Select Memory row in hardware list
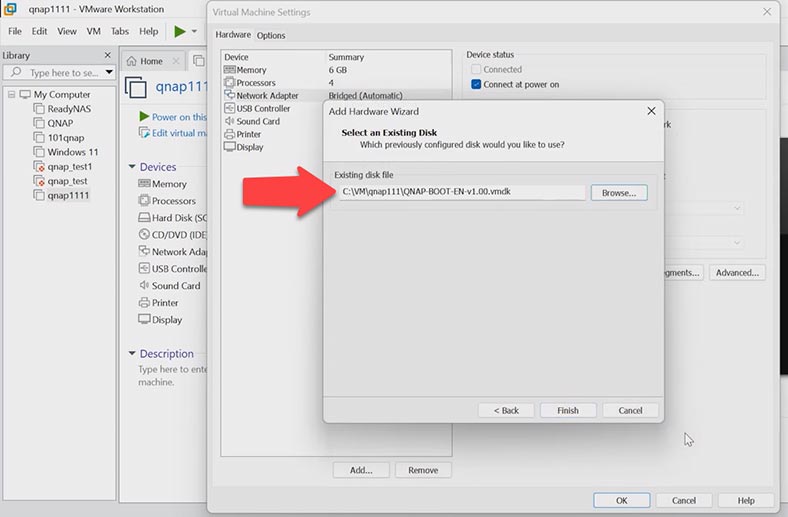The width and height of the screenshot is (788, 517). (x=336, y=70)
